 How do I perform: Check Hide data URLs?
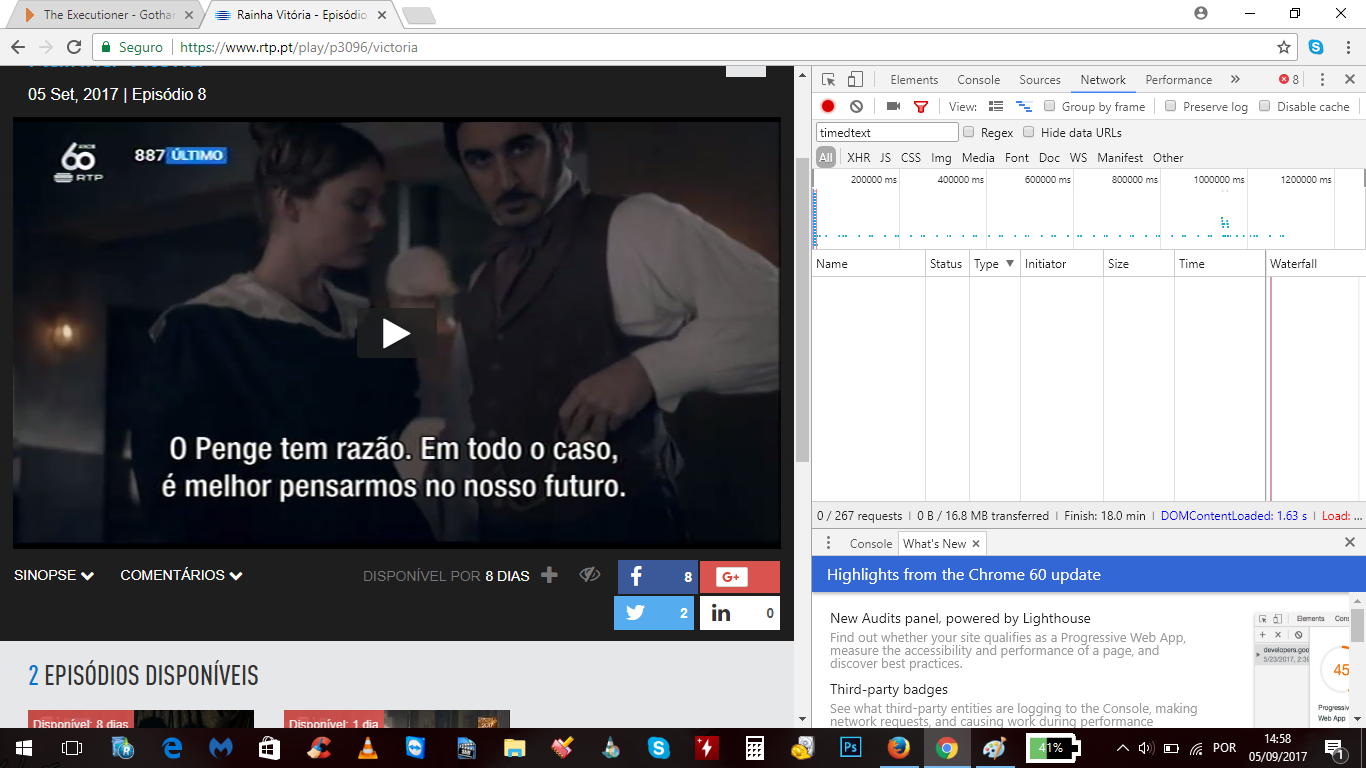point(1029,132)
